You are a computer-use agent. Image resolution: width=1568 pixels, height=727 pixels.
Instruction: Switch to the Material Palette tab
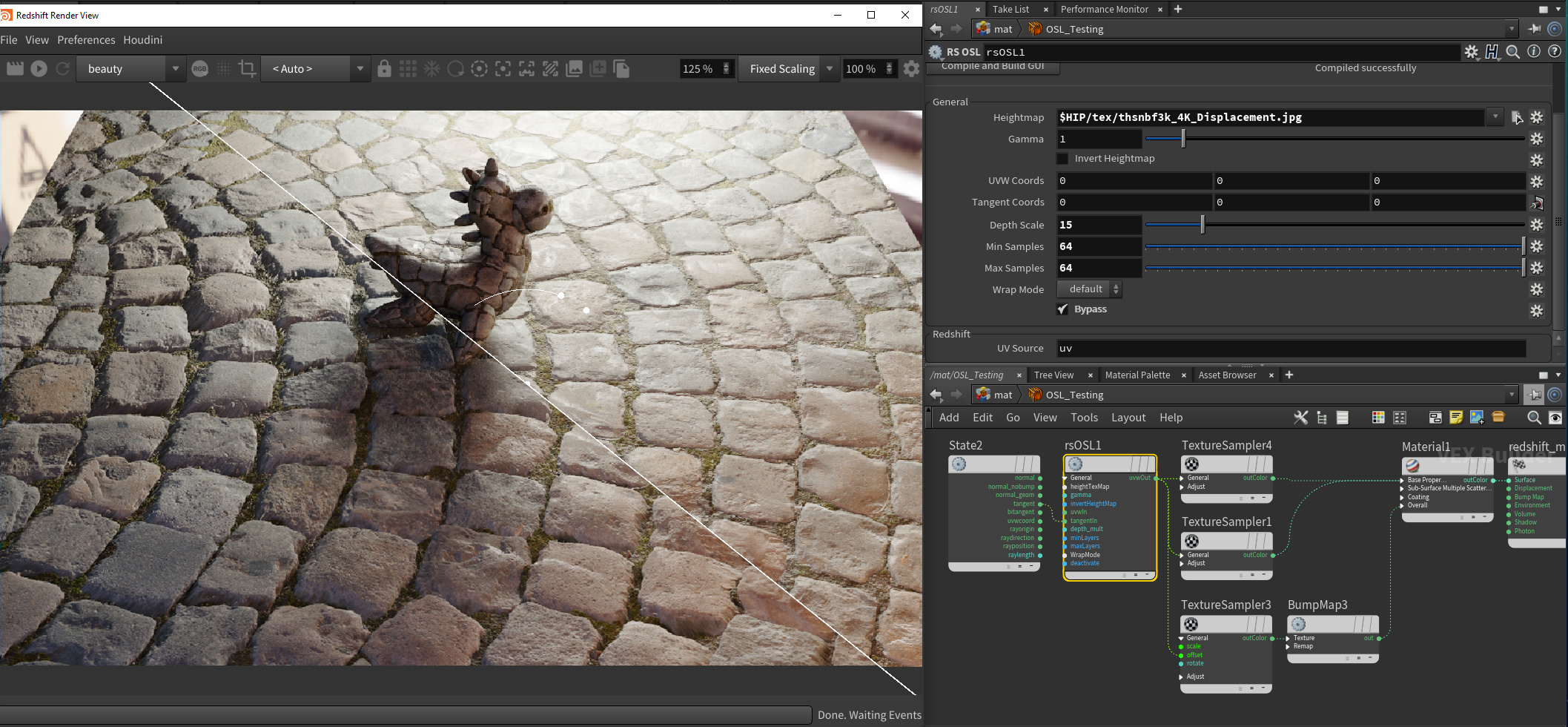point(1137,375)
